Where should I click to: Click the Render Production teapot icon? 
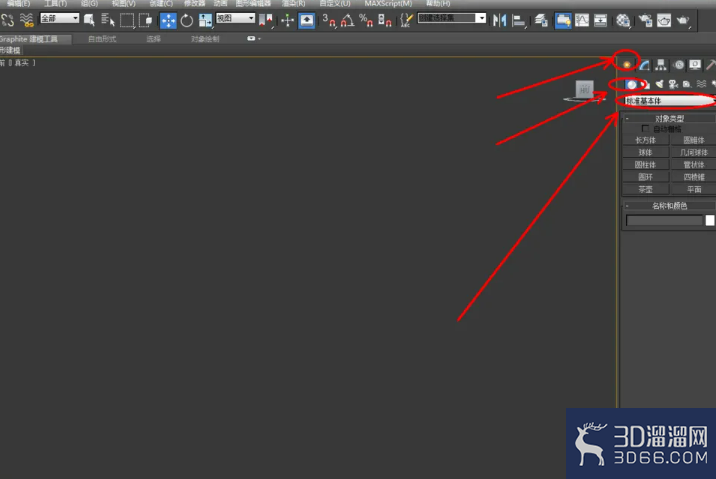click(x=683, y=20)
